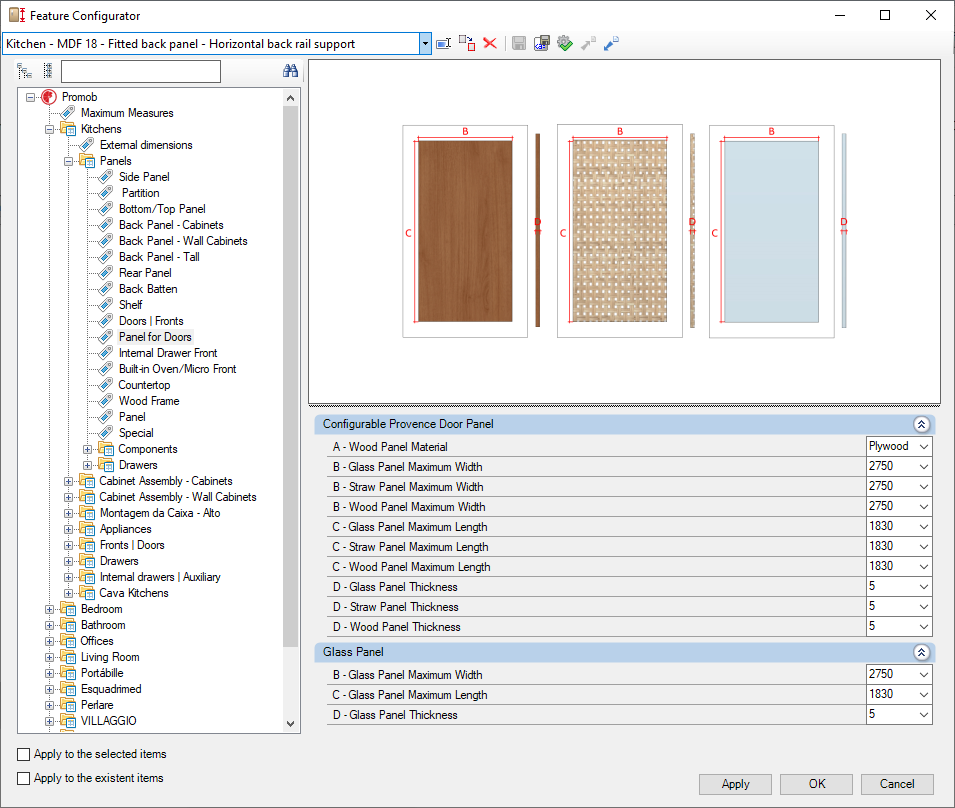Click the glass panel preview image
This screenshot has height=808, width=955.
pyautogui.click(x=772, y=231)
